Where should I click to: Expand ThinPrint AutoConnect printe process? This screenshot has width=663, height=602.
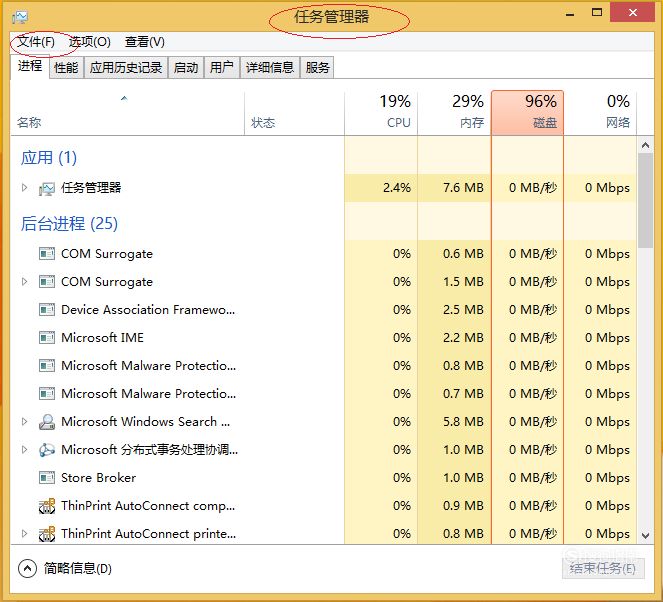[25, 534]
